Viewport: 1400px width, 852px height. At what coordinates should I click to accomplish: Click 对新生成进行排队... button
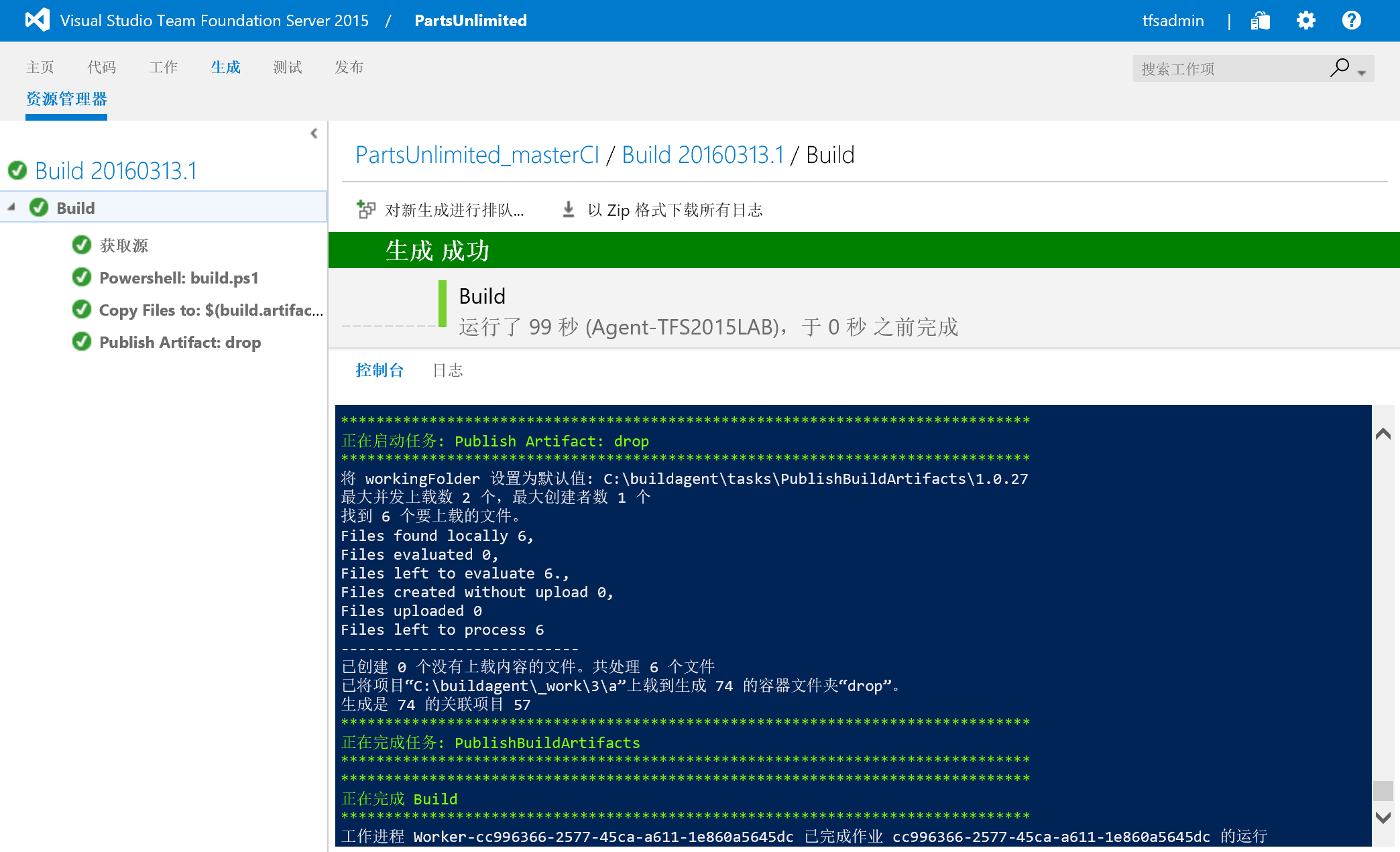[x=454, y=210]
